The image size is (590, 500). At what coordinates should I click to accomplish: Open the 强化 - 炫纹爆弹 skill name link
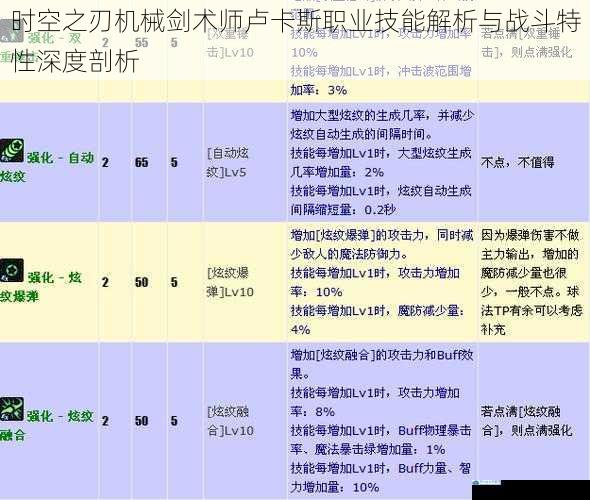(x=41, y=287)
